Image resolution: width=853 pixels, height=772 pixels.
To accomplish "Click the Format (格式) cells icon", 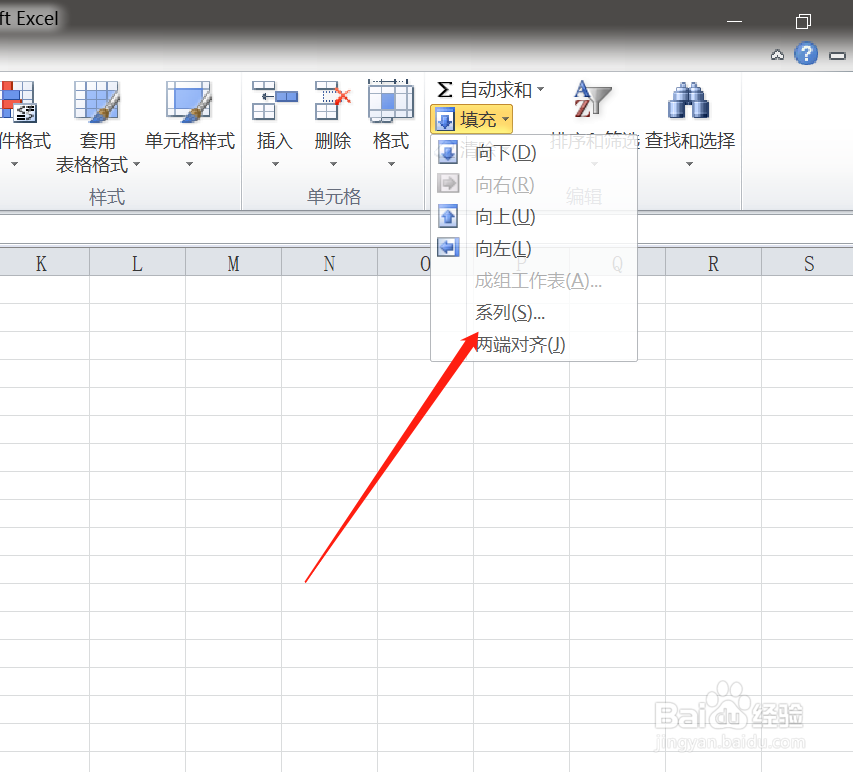I will [x=391, y=101].
